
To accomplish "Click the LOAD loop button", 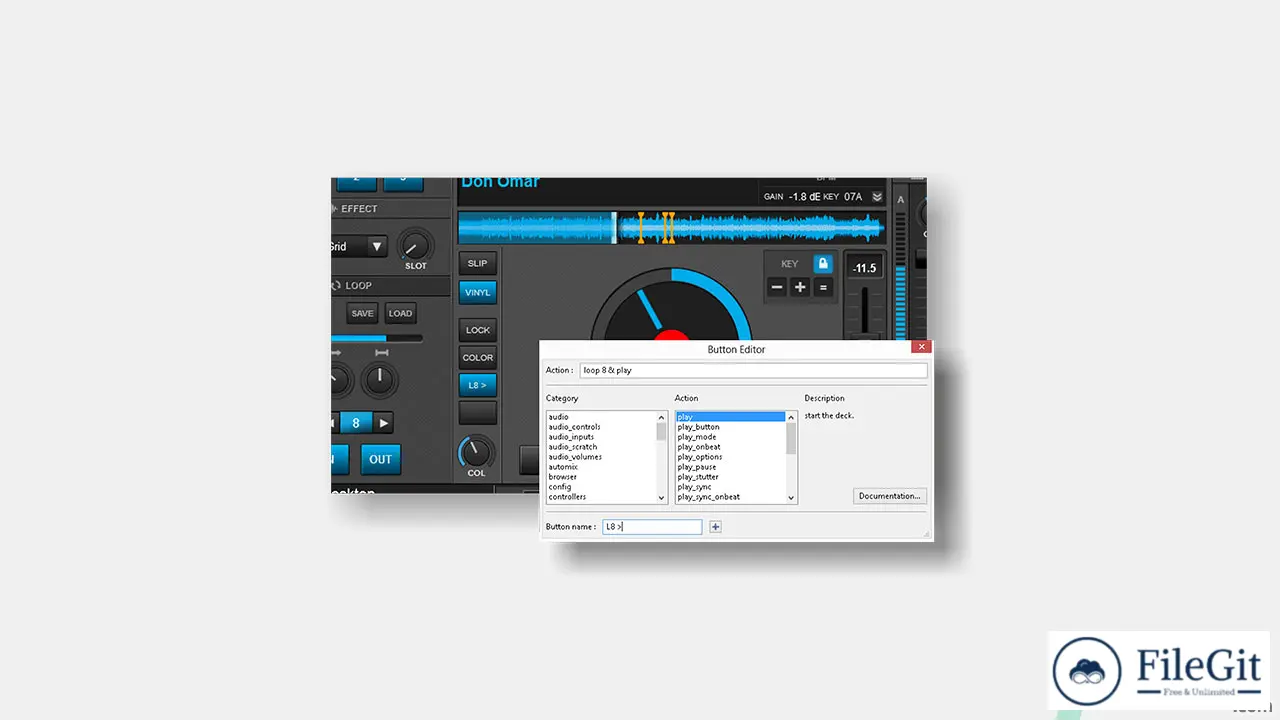I will click(400, 313).
